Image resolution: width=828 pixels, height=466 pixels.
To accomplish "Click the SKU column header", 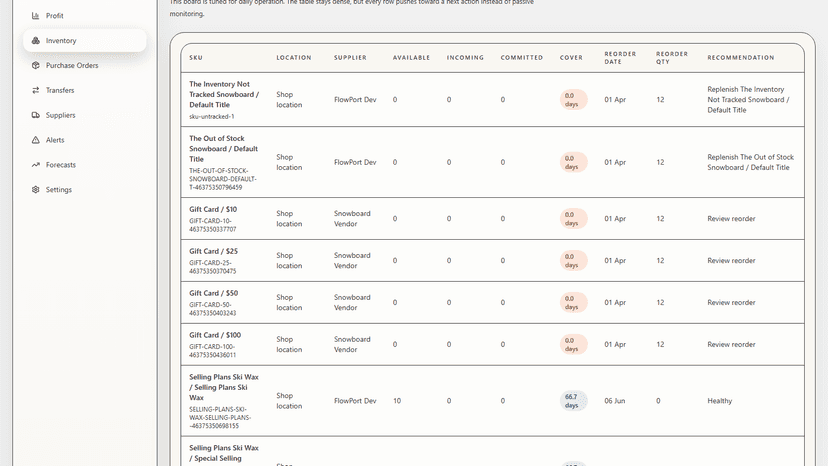I will pyautogui.click(x=196, y=58).
